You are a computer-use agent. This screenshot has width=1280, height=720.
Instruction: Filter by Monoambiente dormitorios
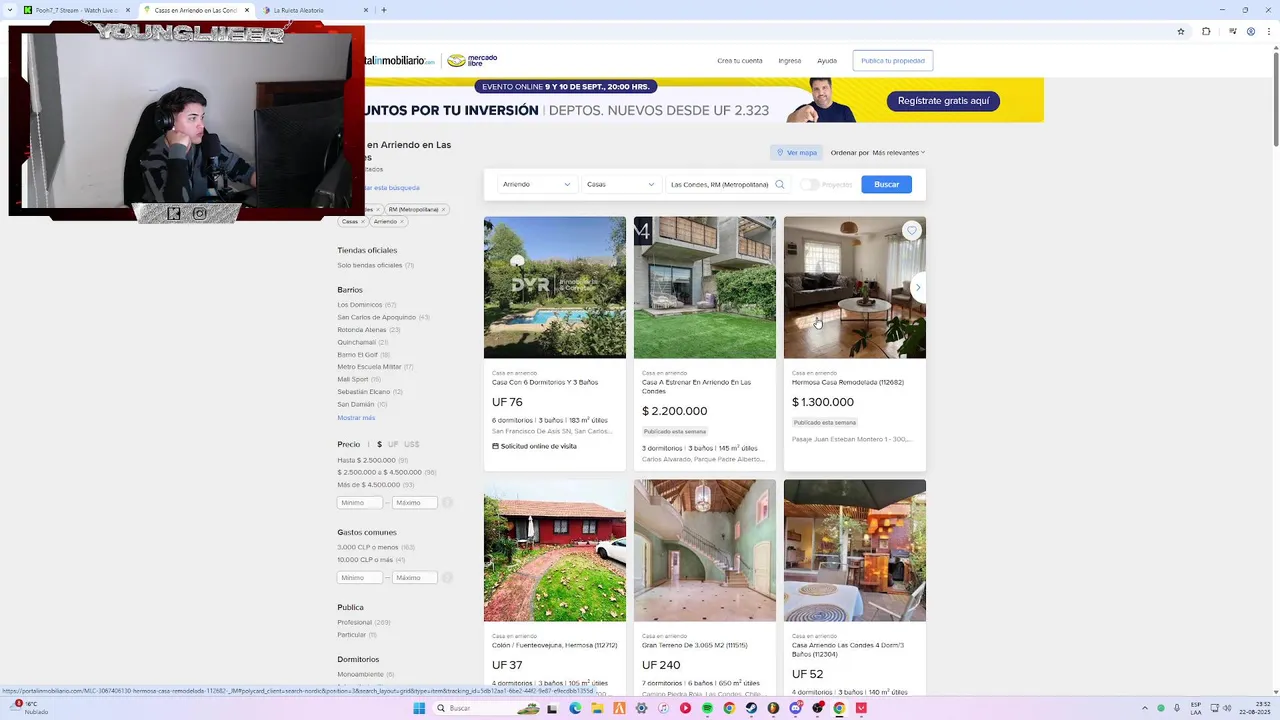(361, 674)
